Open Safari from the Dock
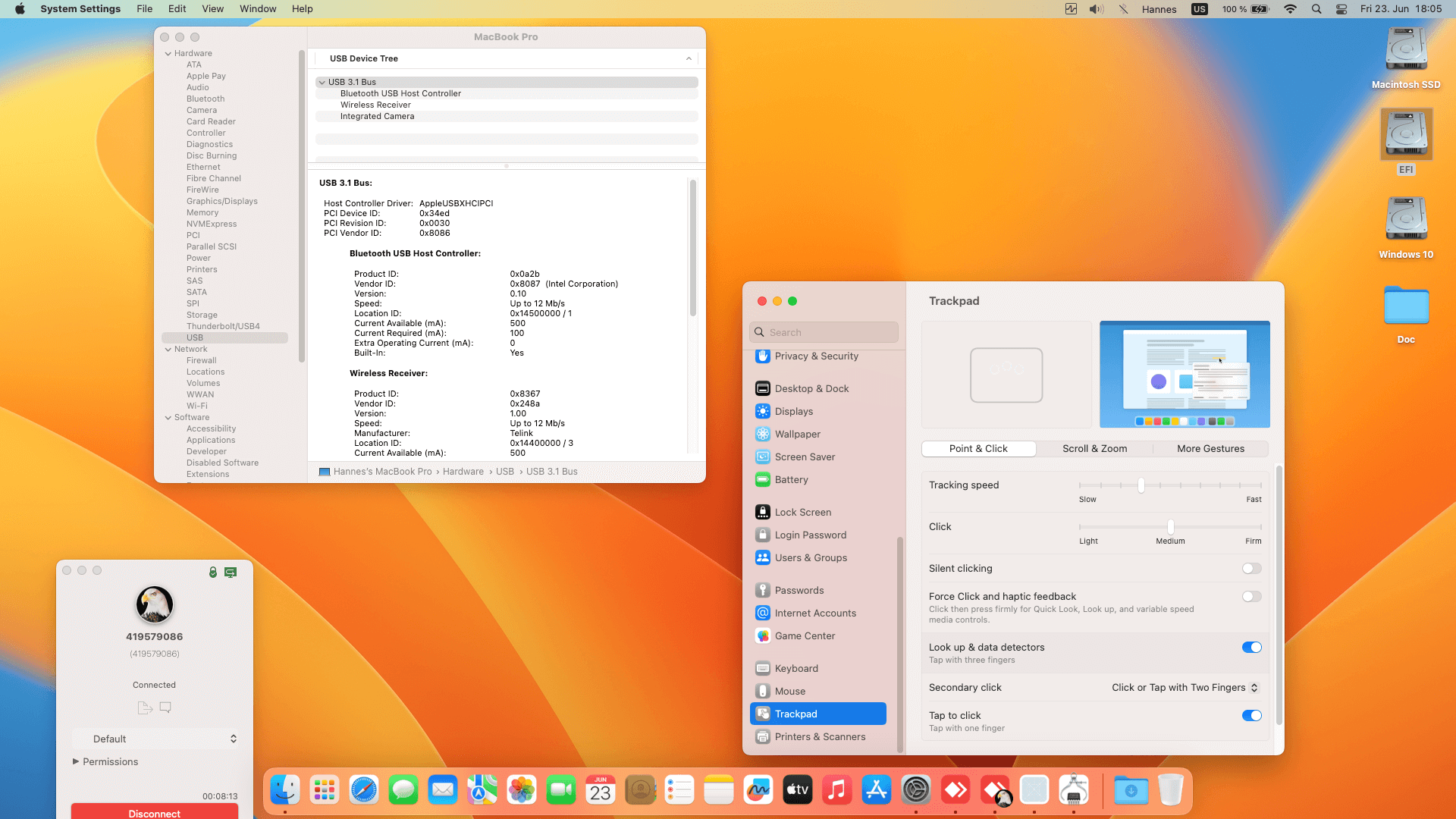 pos(364,790)
